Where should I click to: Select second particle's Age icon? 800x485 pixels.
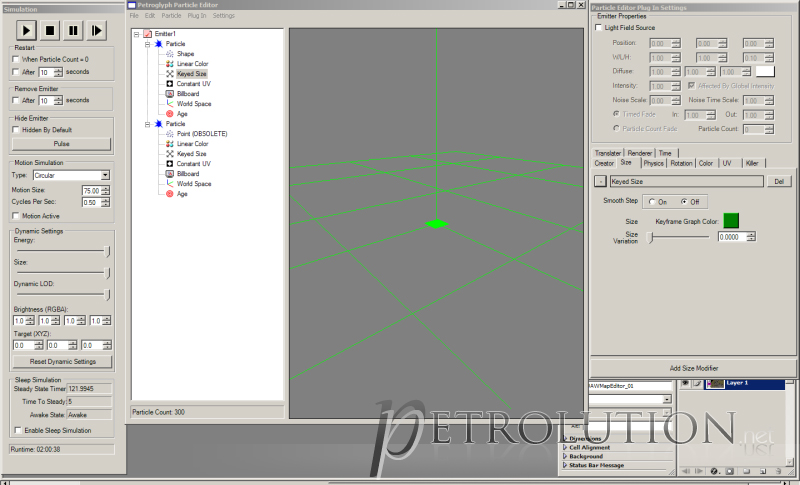170,194
